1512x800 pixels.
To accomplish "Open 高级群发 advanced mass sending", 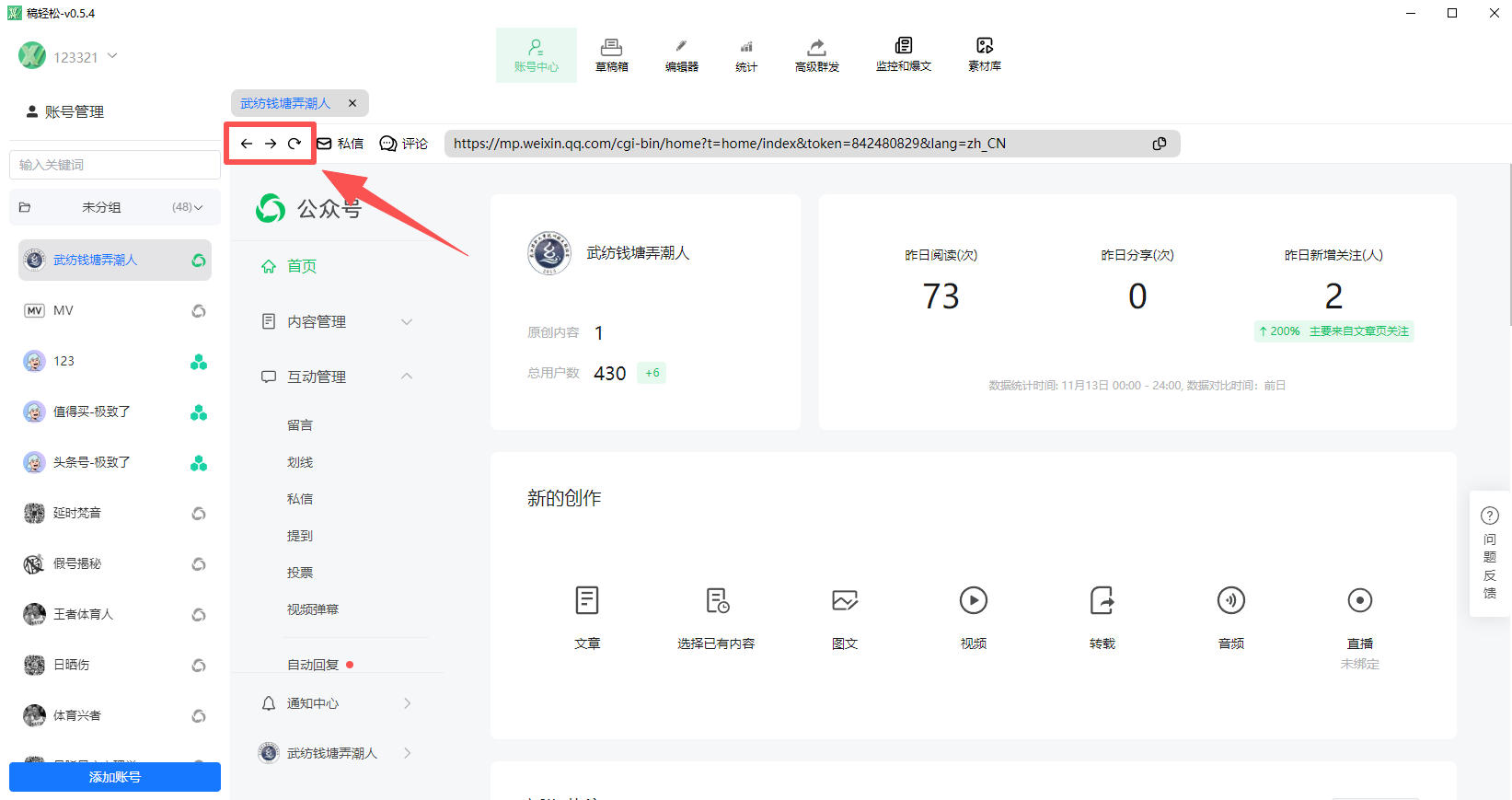I will coord(816,54).
